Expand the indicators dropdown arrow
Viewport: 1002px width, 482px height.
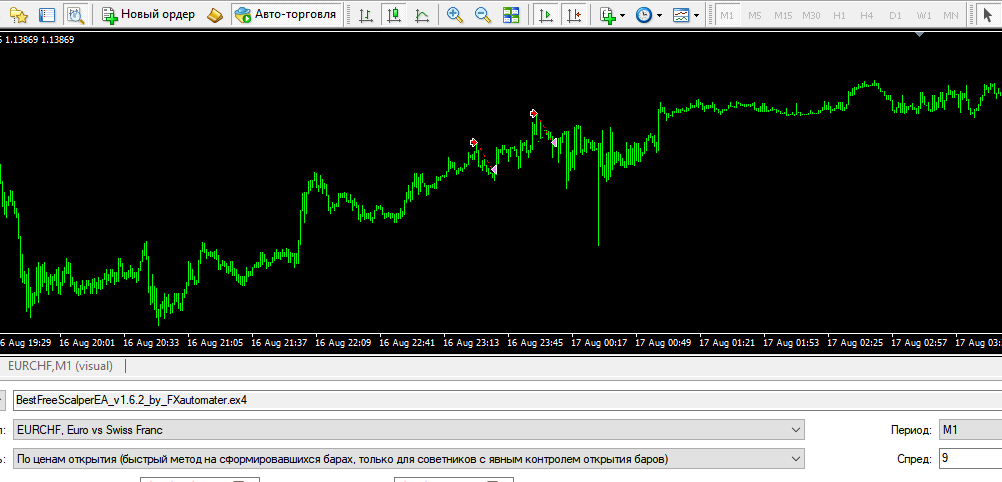622,15
